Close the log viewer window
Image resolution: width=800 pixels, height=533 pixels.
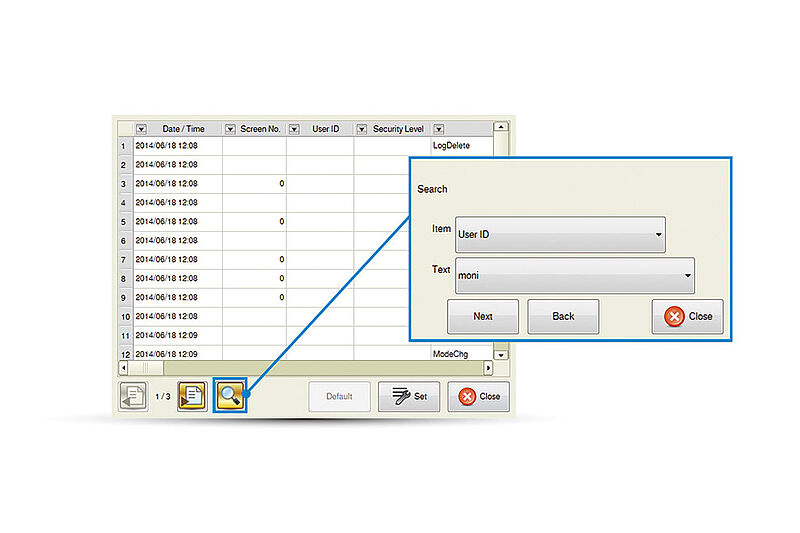click(478, 396)
